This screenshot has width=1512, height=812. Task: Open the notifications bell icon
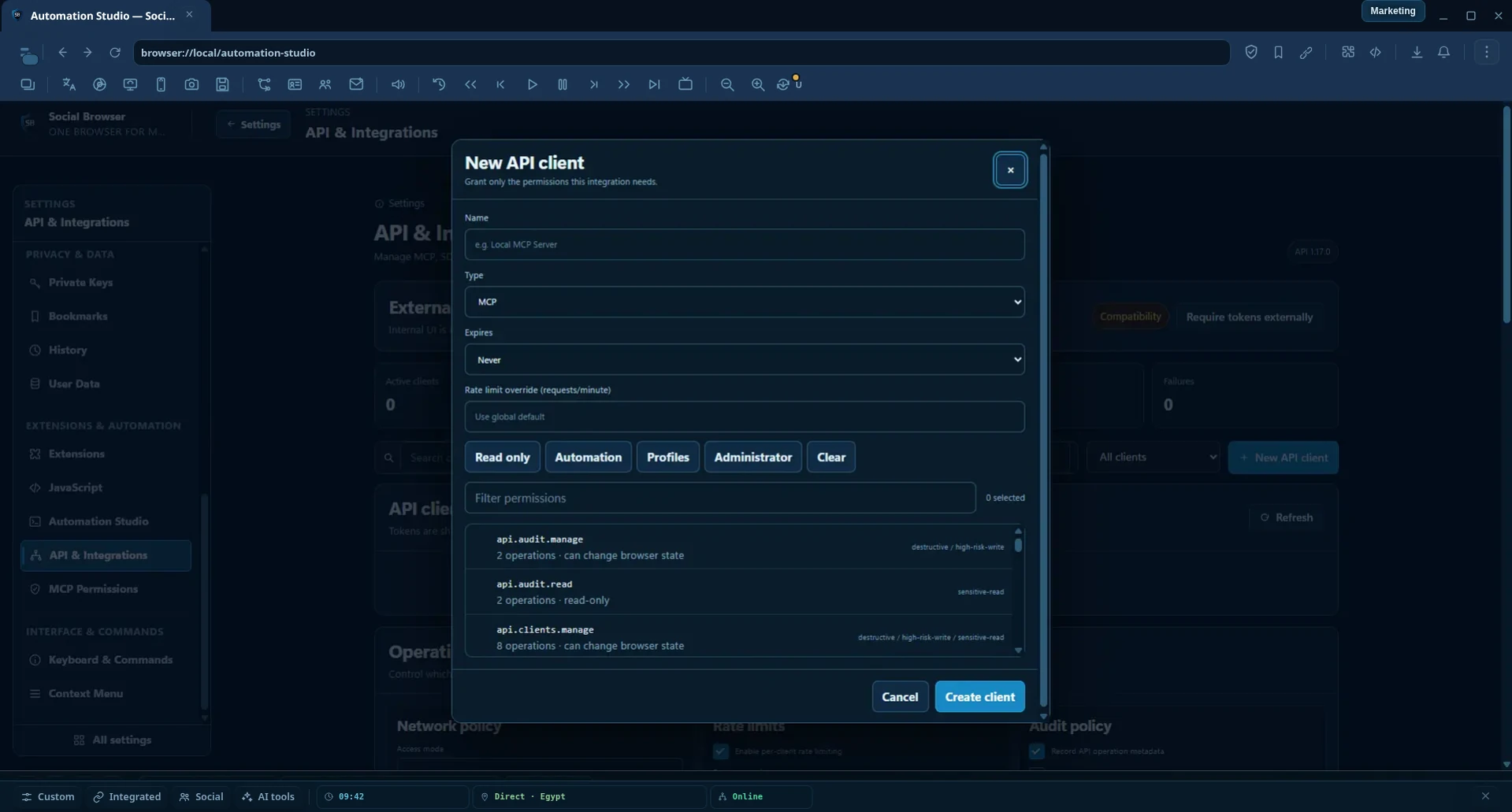coord(1444,52)
